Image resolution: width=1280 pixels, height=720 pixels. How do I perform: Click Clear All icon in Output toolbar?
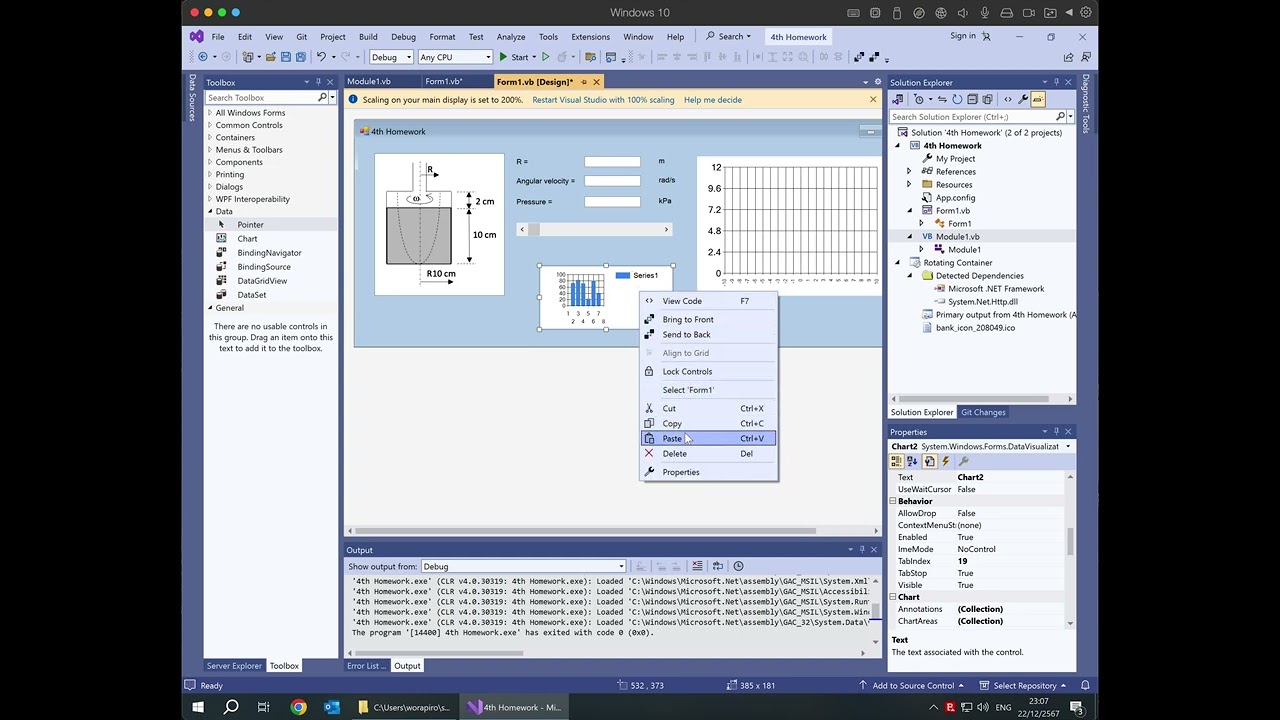(697, 566)
